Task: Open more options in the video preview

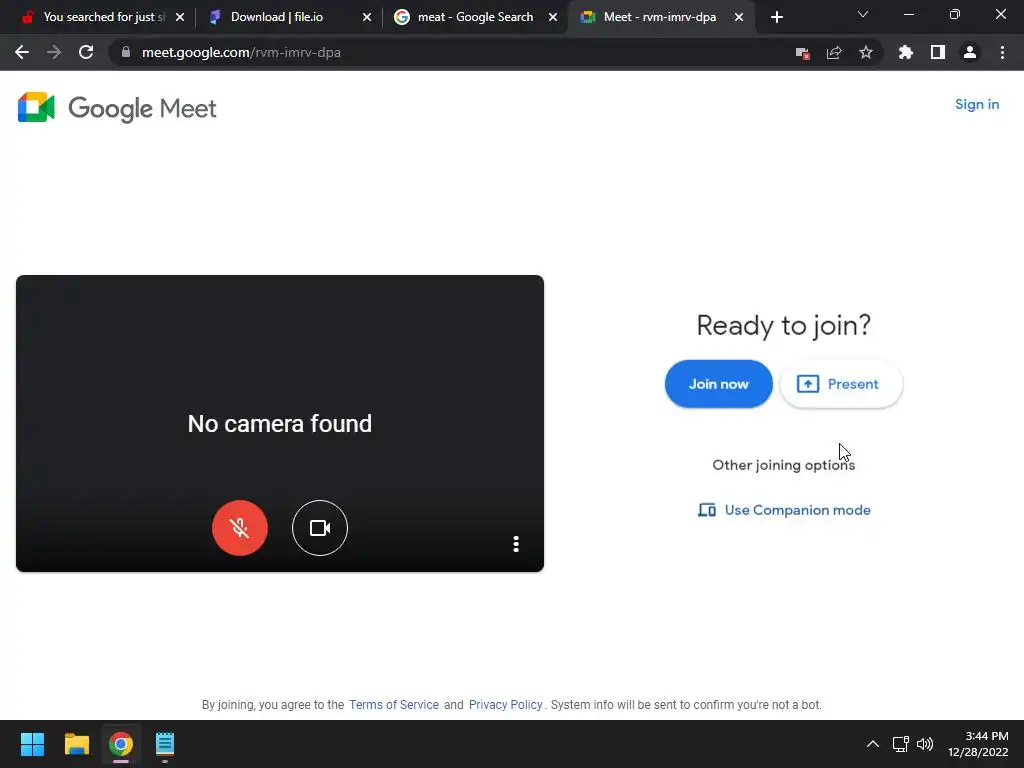Action: 516,544
